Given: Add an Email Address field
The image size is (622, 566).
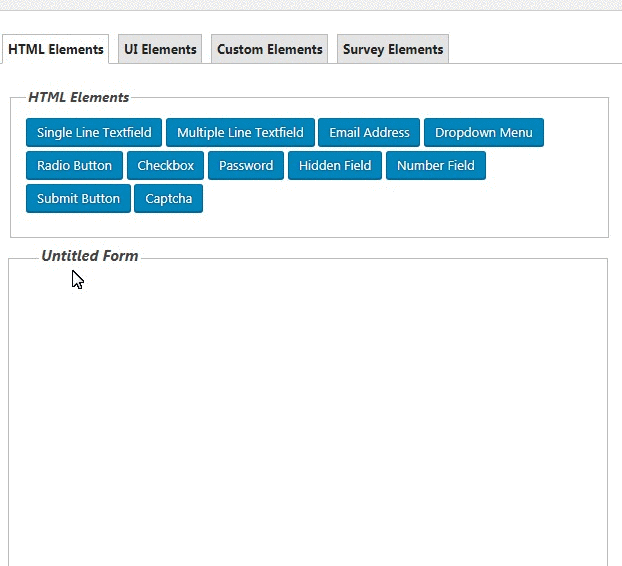Looking at the screenshot, I should pos(369,132).
